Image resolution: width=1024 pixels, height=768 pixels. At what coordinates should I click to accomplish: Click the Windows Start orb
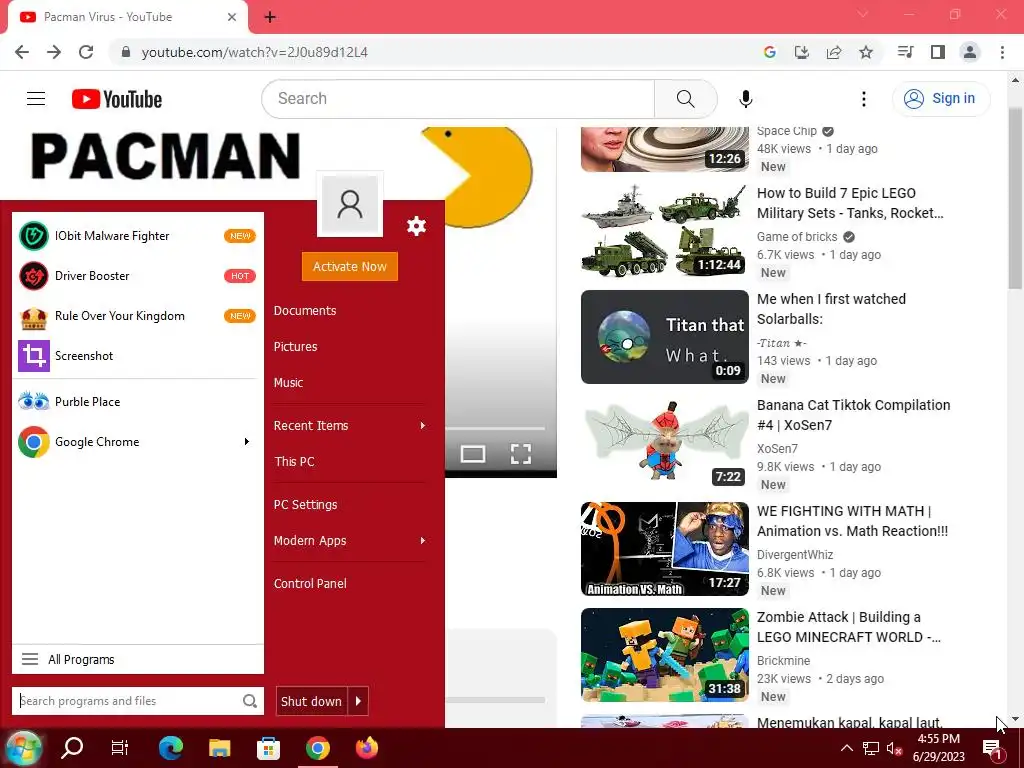pyautogui.click(x=24, y=748)
